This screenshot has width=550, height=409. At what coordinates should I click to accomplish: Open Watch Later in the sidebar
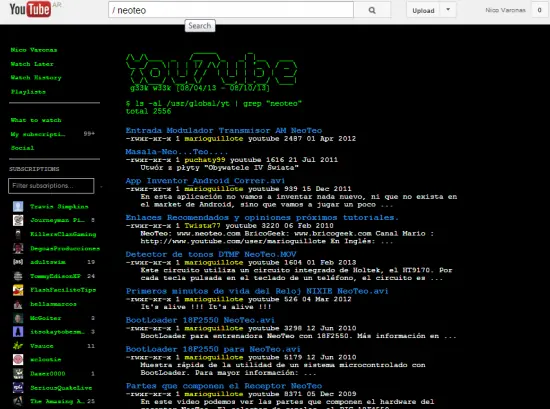[x=32, y=64]
